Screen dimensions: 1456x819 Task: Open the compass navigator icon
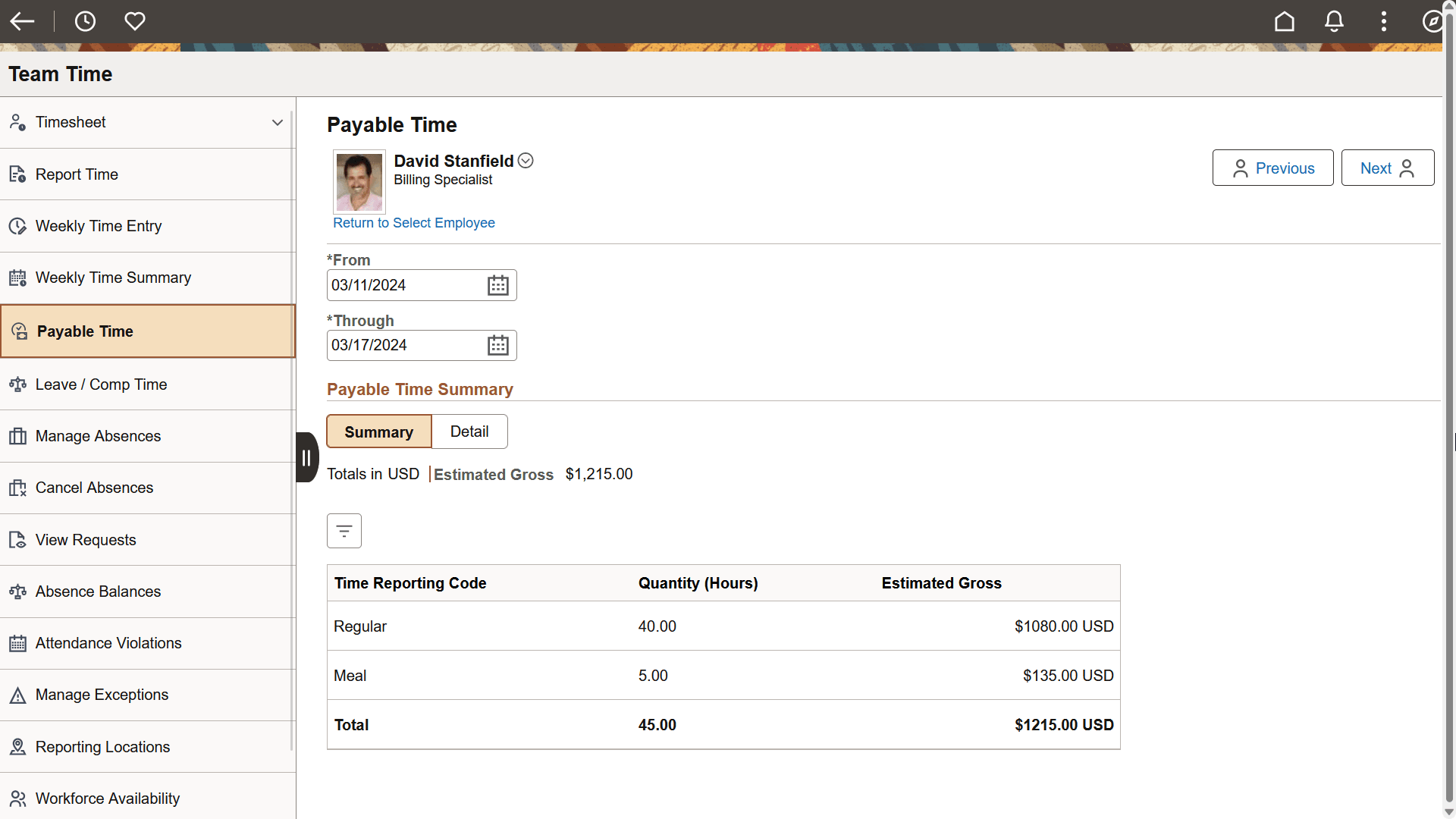click(x=1432, y=21)
